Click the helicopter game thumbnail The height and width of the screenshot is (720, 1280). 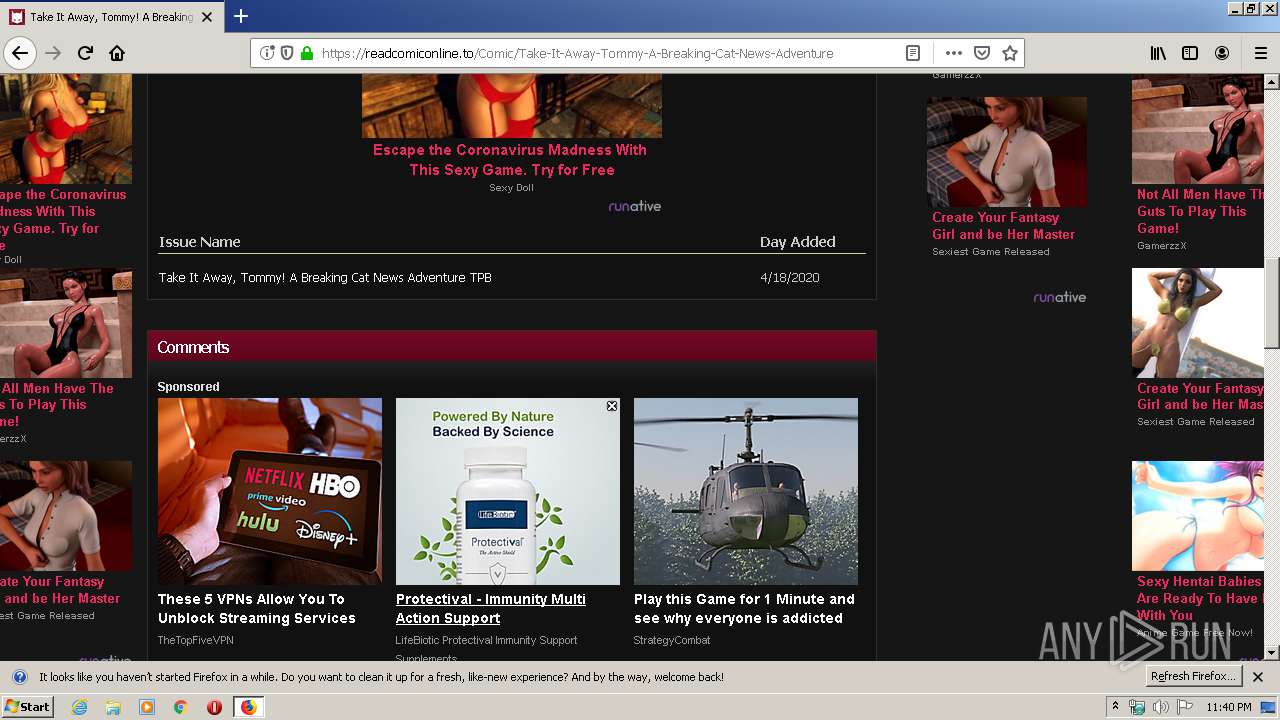click(746, 491)
